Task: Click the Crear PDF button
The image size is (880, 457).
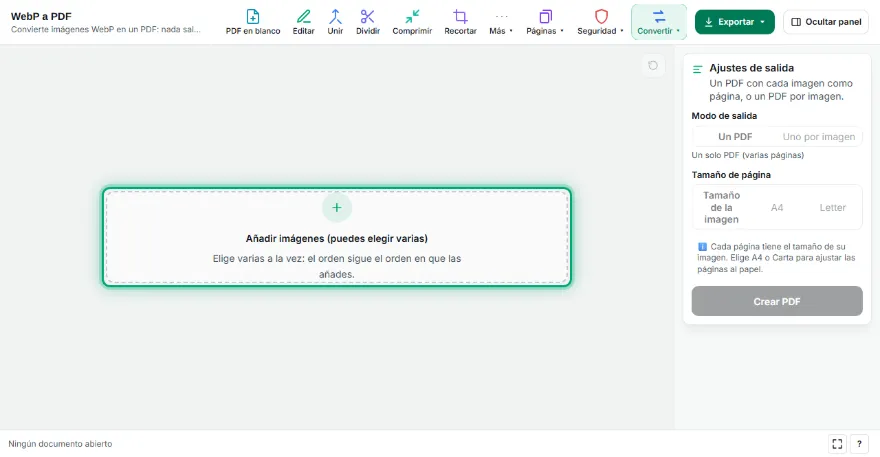Action: [x=777, y=301]
